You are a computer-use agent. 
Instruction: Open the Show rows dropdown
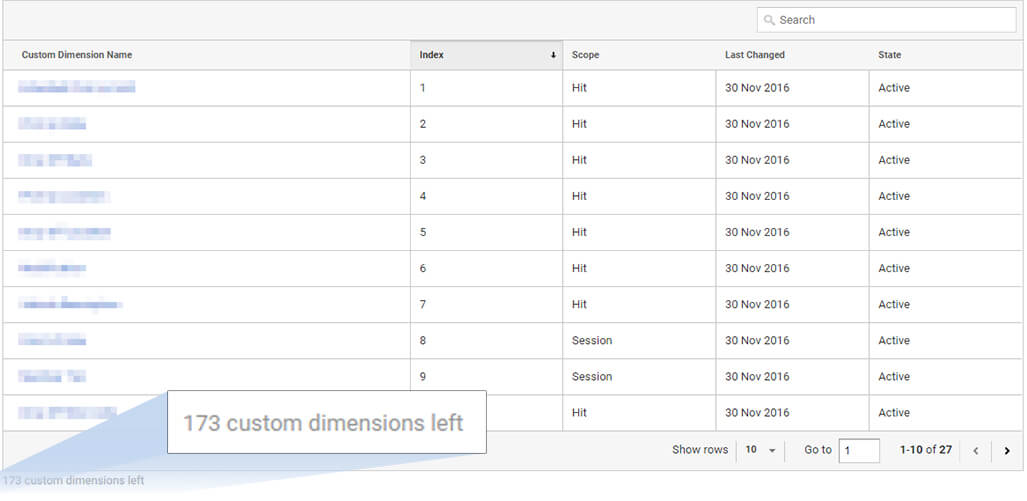click(x=760, y=450)
